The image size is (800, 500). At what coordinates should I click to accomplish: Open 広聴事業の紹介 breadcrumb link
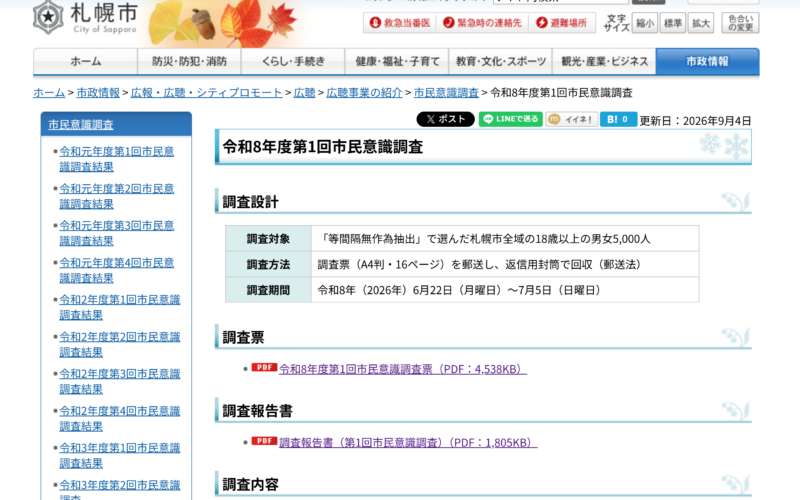364,93
